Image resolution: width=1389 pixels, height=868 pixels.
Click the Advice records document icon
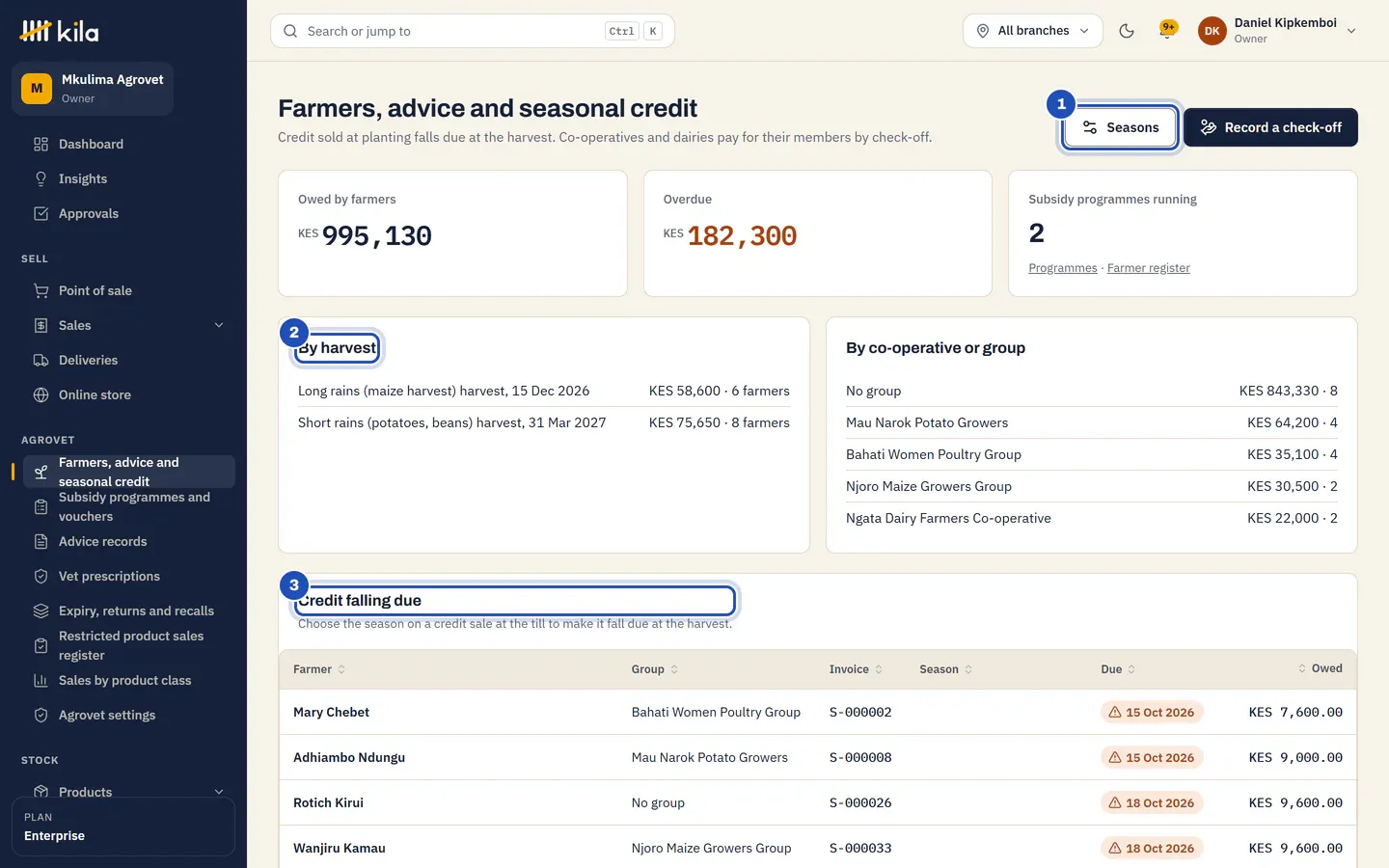click(x=41, y=542)
